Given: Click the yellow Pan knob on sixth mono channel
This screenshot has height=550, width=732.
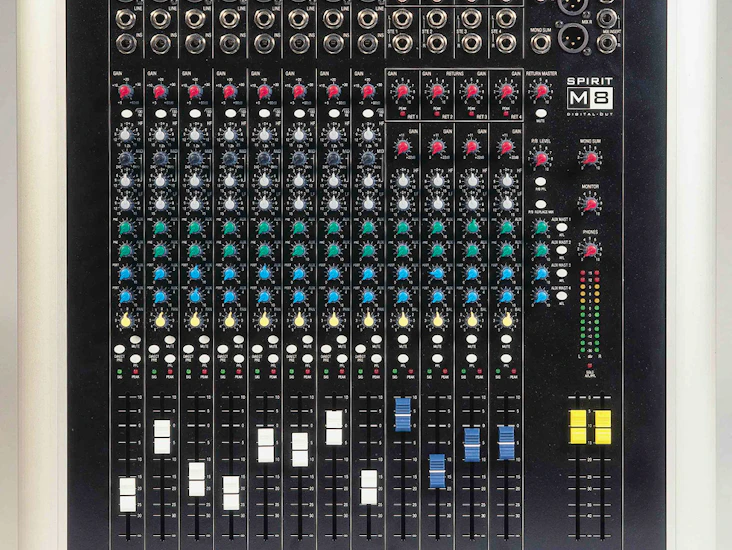Looking at the screenshot, I should [299, 320].
